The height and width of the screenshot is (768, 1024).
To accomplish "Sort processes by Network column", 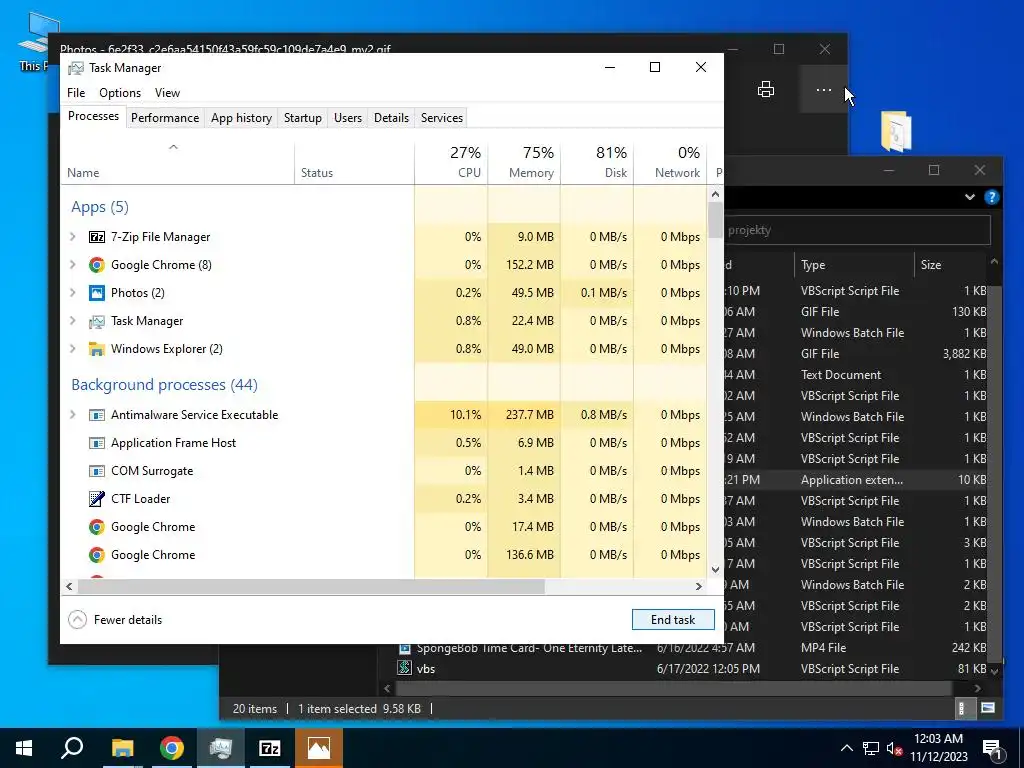I will coord(670,162).
